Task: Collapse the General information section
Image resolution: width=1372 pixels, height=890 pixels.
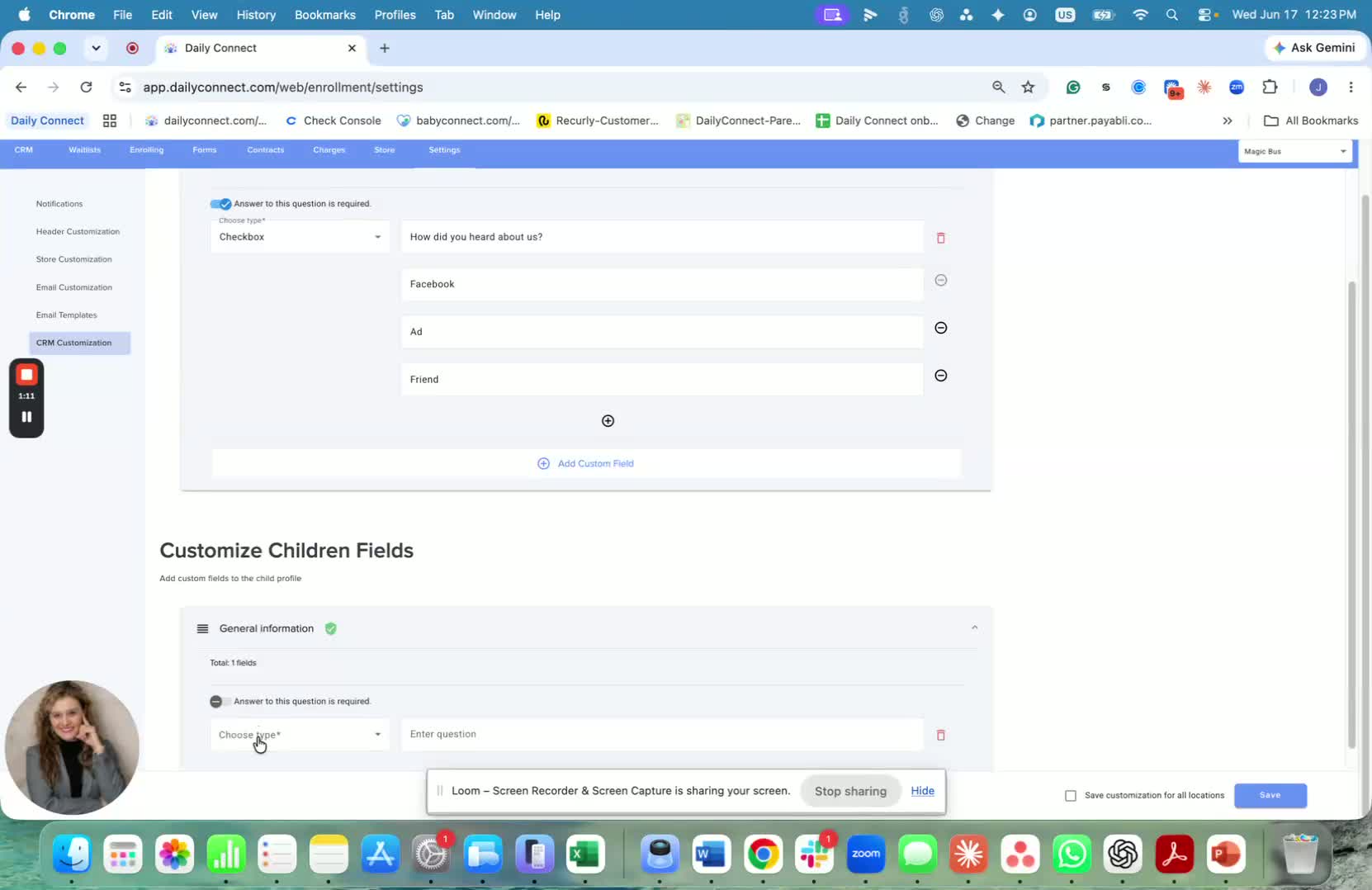Action: pyautogui.click(x=974, y=628)
